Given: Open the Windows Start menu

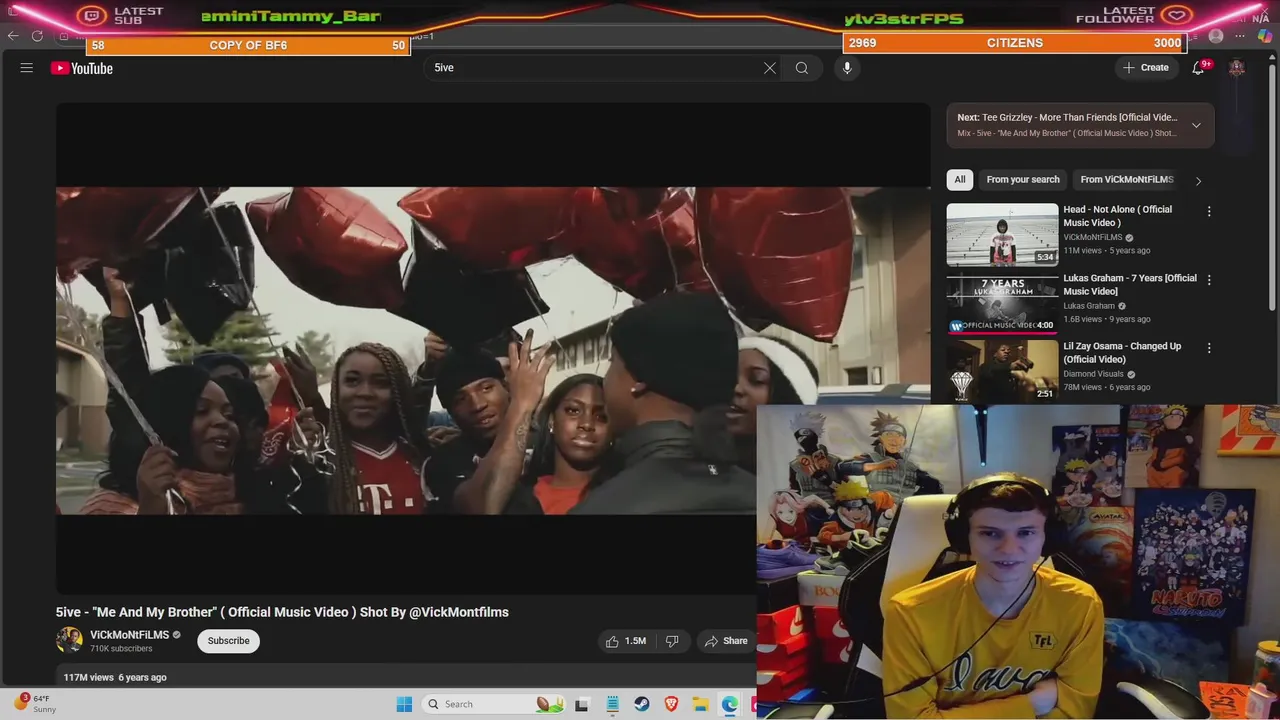Looking at the screenshot, I should tap(404, 704).
